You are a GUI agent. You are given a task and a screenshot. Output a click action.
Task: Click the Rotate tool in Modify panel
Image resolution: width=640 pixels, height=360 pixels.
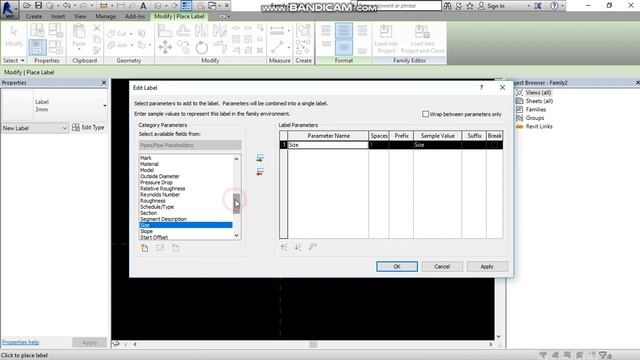click(202, 48)
